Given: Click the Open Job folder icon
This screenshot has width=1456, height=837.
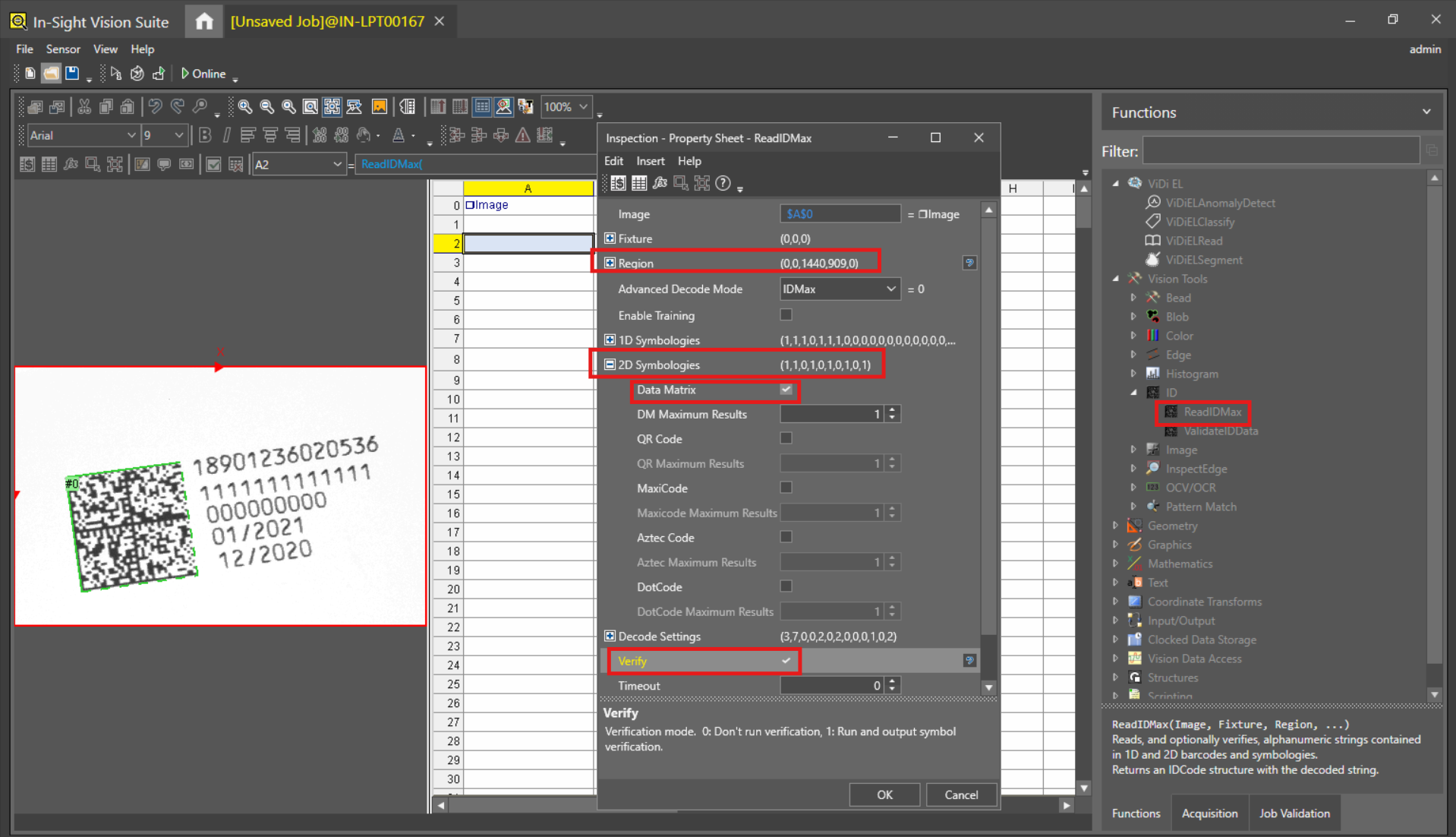Looking at the screenshot, I should (x=51, y=74).
